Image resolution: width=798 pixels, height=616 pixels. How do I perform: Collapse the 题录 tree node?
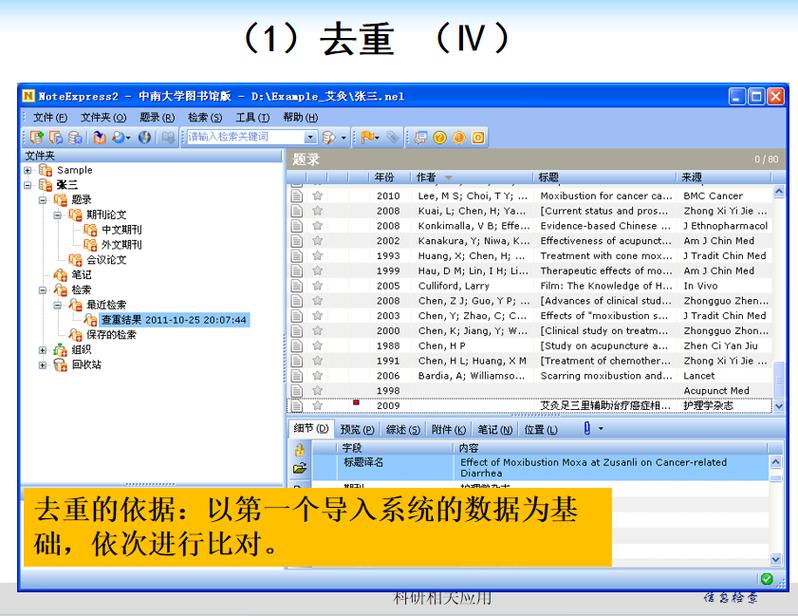[x=43, y=200]
